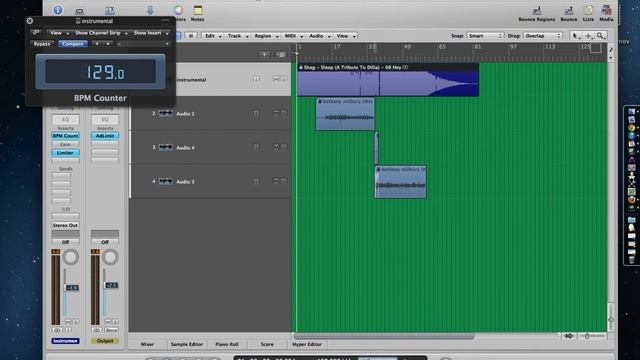Toggle Bypass in BPM Counter plugin
640x360 pixels.
click(42, 44)
